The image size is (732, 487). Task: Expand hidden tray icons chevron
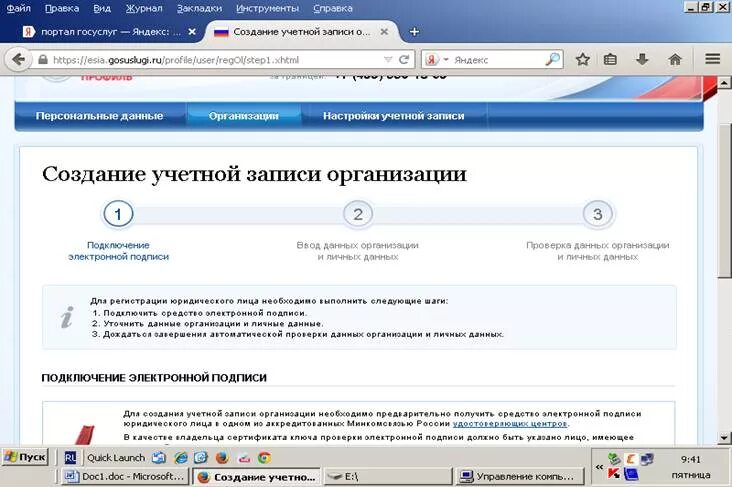(599, 467)
